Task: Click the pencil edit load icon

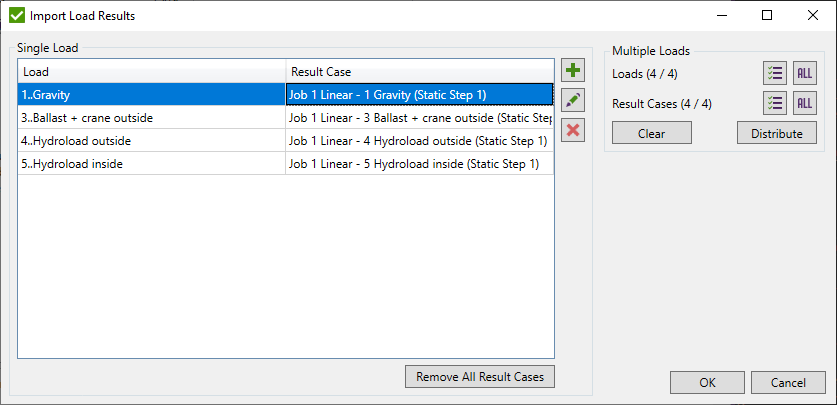Action: click(573, 100)
